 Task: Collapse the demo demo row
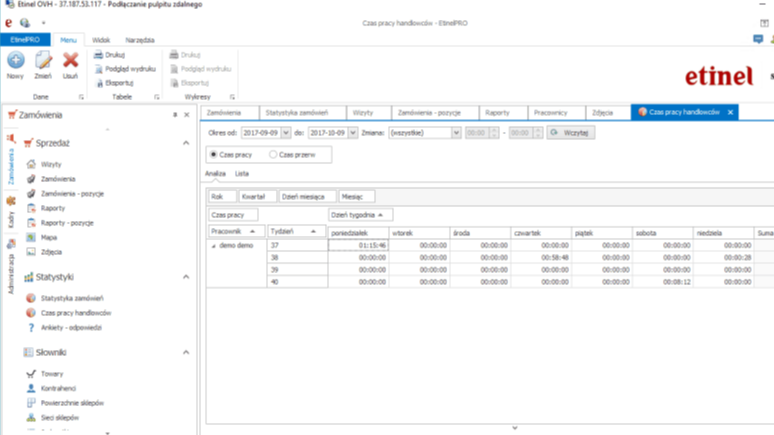point(213,246)
